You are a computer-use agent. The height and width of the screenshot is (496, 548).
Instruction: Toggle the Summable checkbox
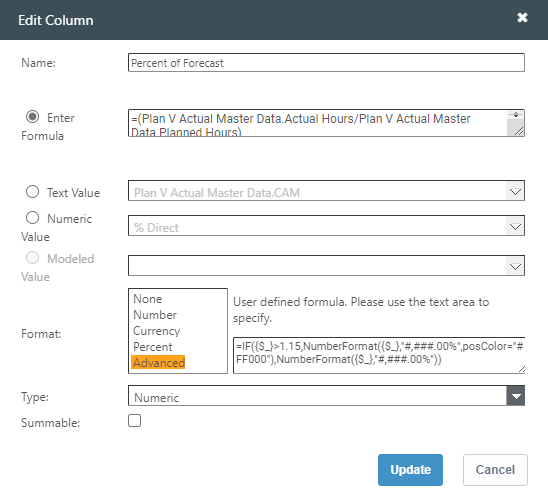135,421
